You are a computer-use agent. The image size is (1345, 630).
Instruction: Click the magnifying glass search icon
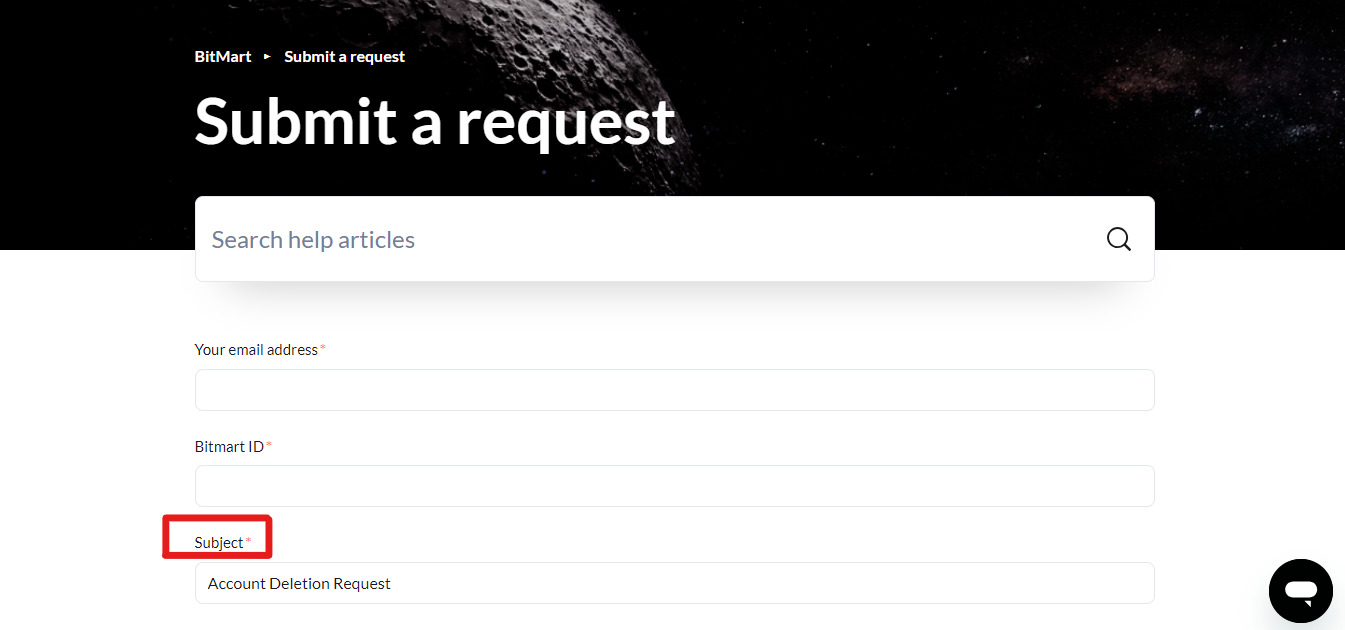(1119, 239)
